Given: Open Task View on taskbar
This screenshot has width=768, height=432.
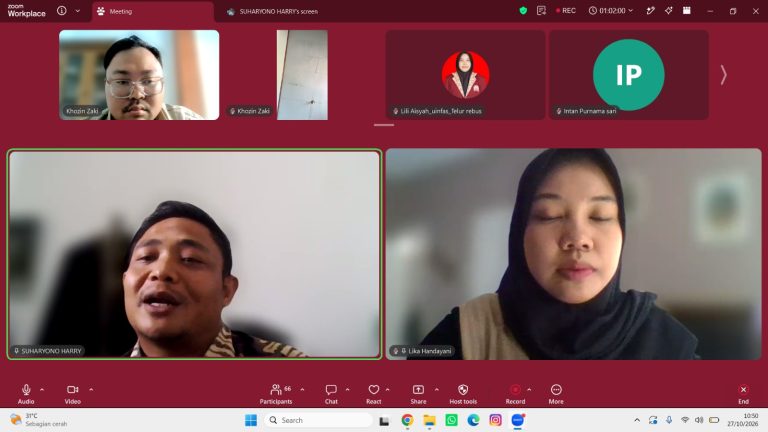Looking at the screenshot, I should pyautogui.click(x=384, y=420).
